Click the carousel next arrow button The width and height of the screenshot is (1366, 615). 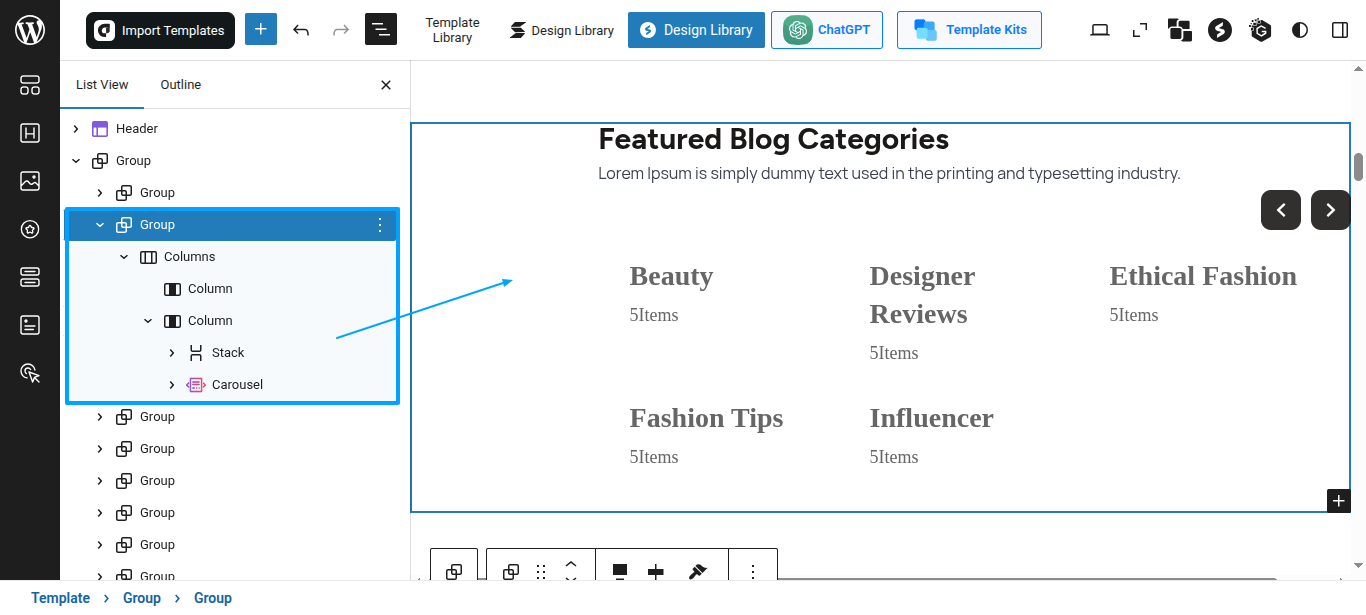pos(1330,210)
